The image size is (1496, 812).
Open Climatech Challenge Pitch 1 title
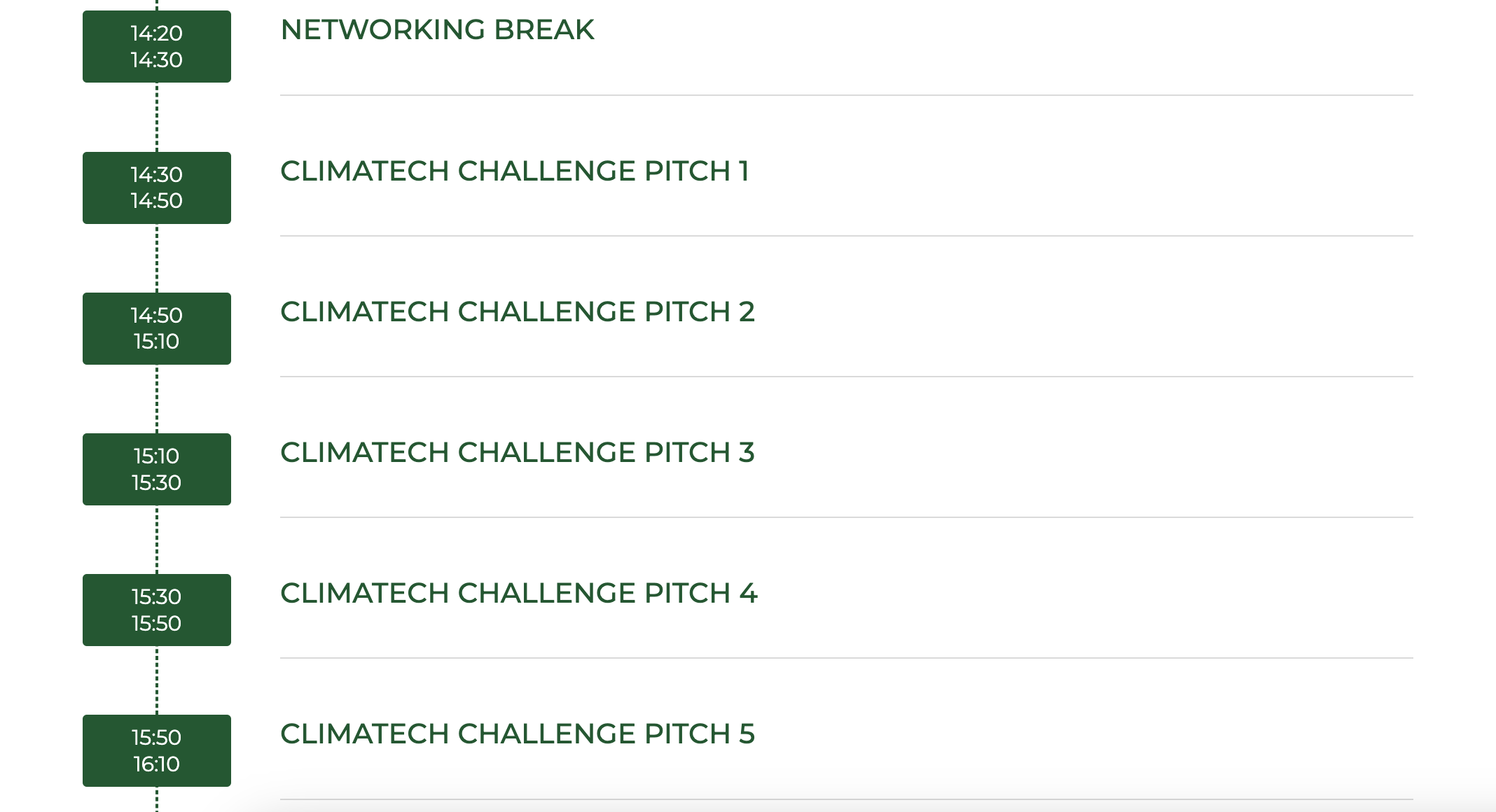click(515, 171)
